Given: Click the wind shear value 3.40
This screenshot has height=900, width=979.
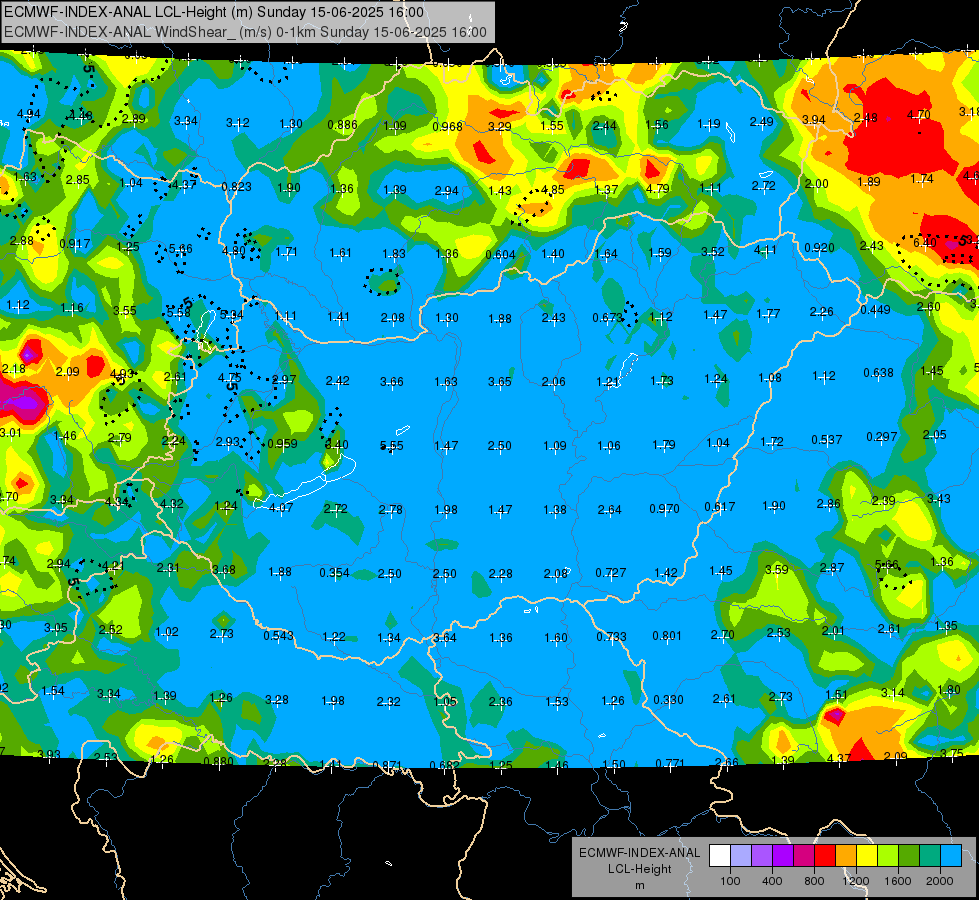Looking at the screenshot, I should (x=337, y=444).
